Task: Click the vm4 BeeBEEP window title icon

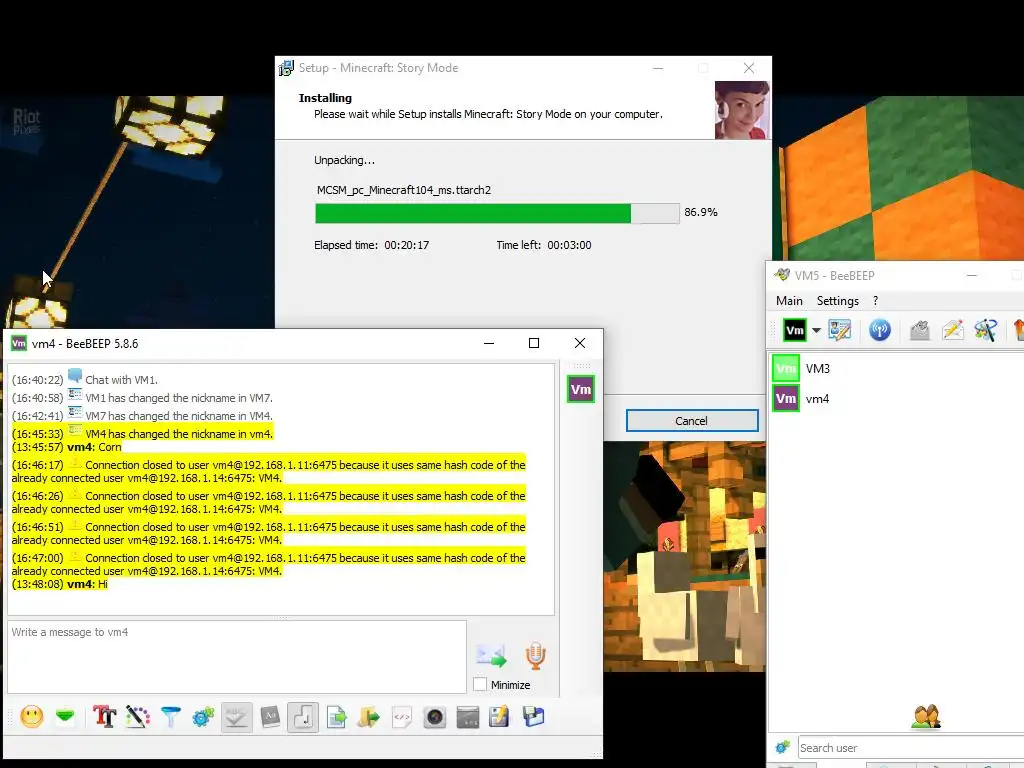Action: click(19, 344)
